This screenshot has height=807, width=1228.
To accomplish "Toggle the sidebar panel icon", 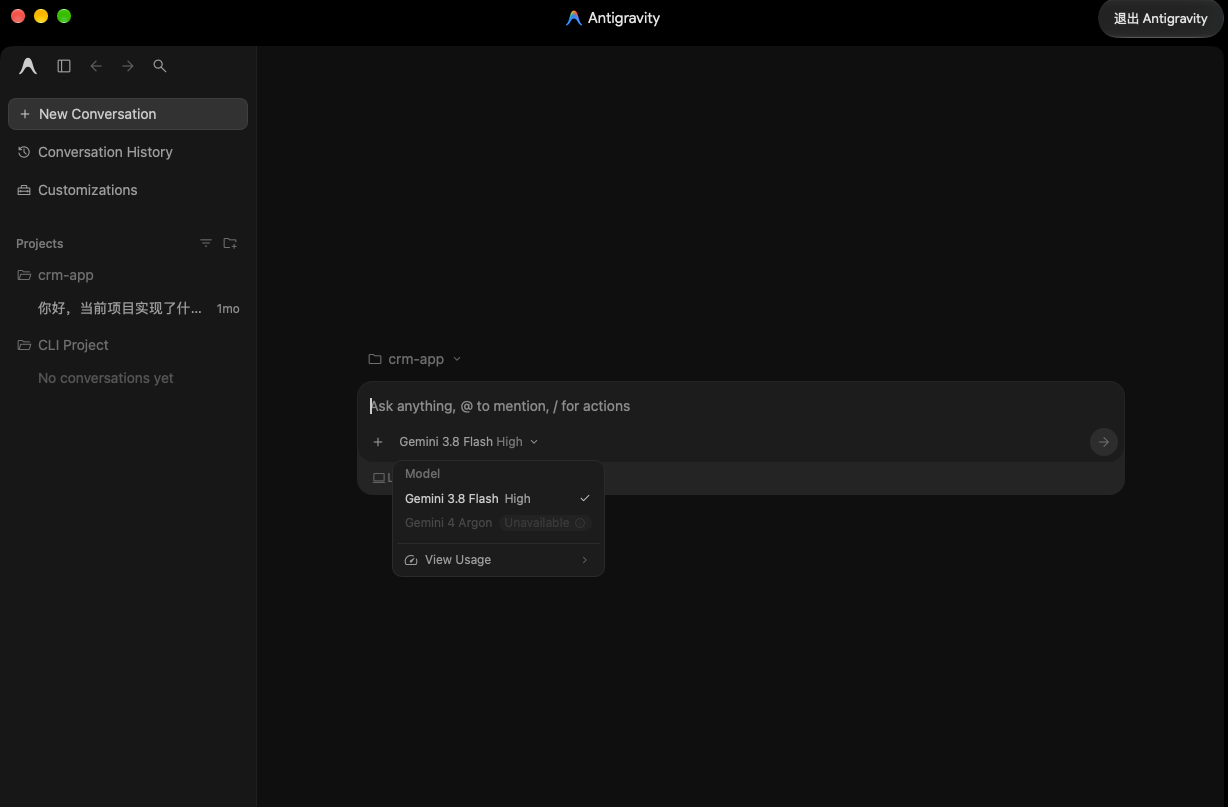I will click(64, 66).
